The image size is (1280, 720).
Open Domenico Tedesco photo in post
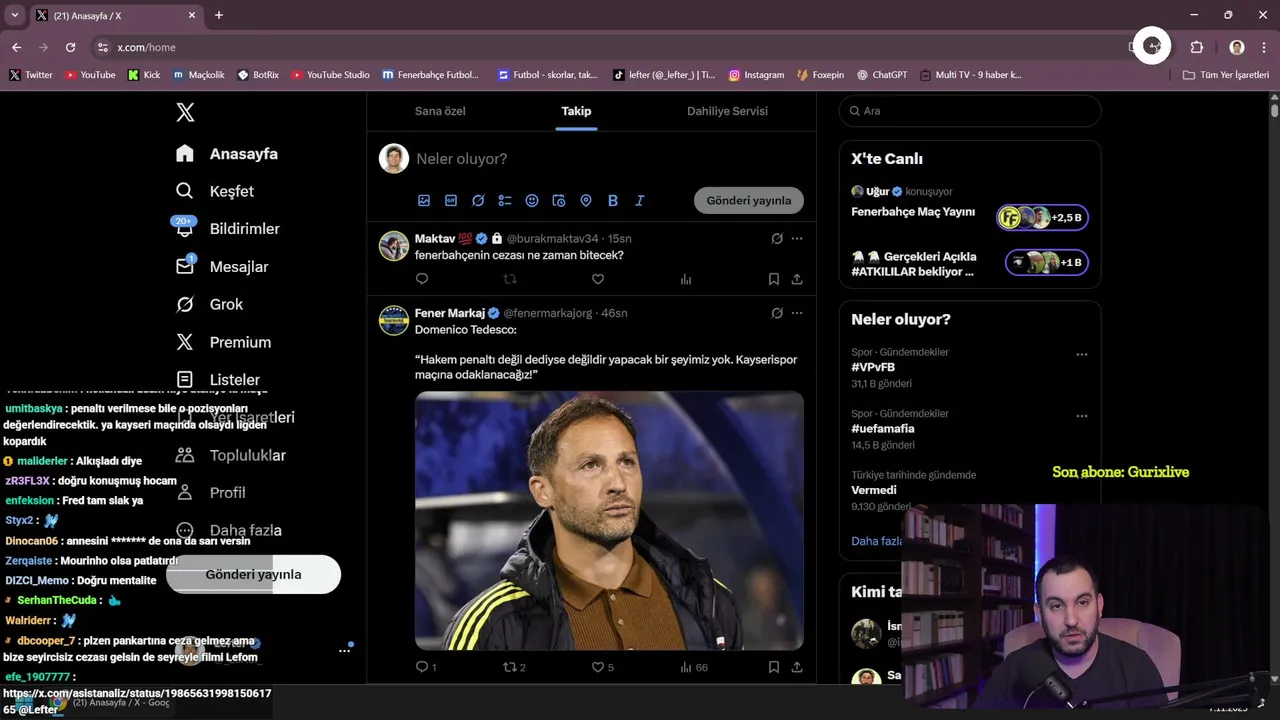(609, 520)
